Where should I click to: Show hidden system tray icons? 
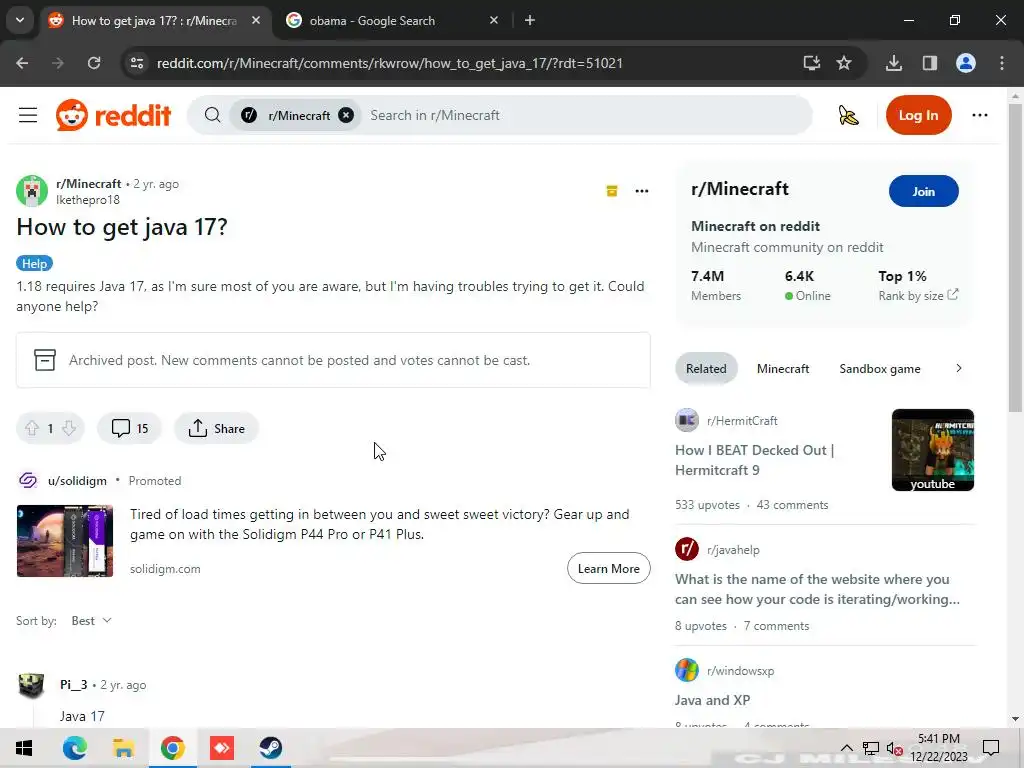(x=846, y=748)
